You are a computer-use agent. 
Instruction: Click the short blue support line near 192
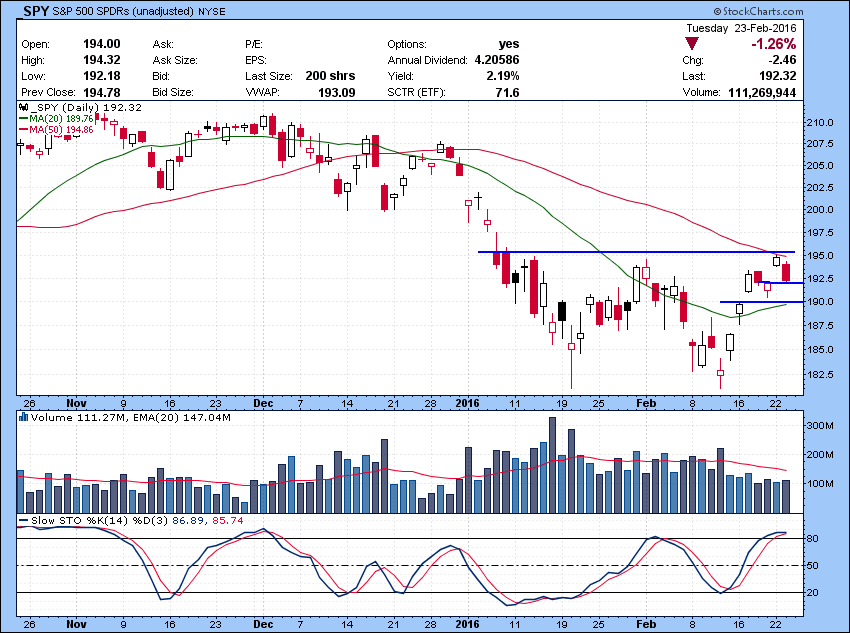pos(781,282)
